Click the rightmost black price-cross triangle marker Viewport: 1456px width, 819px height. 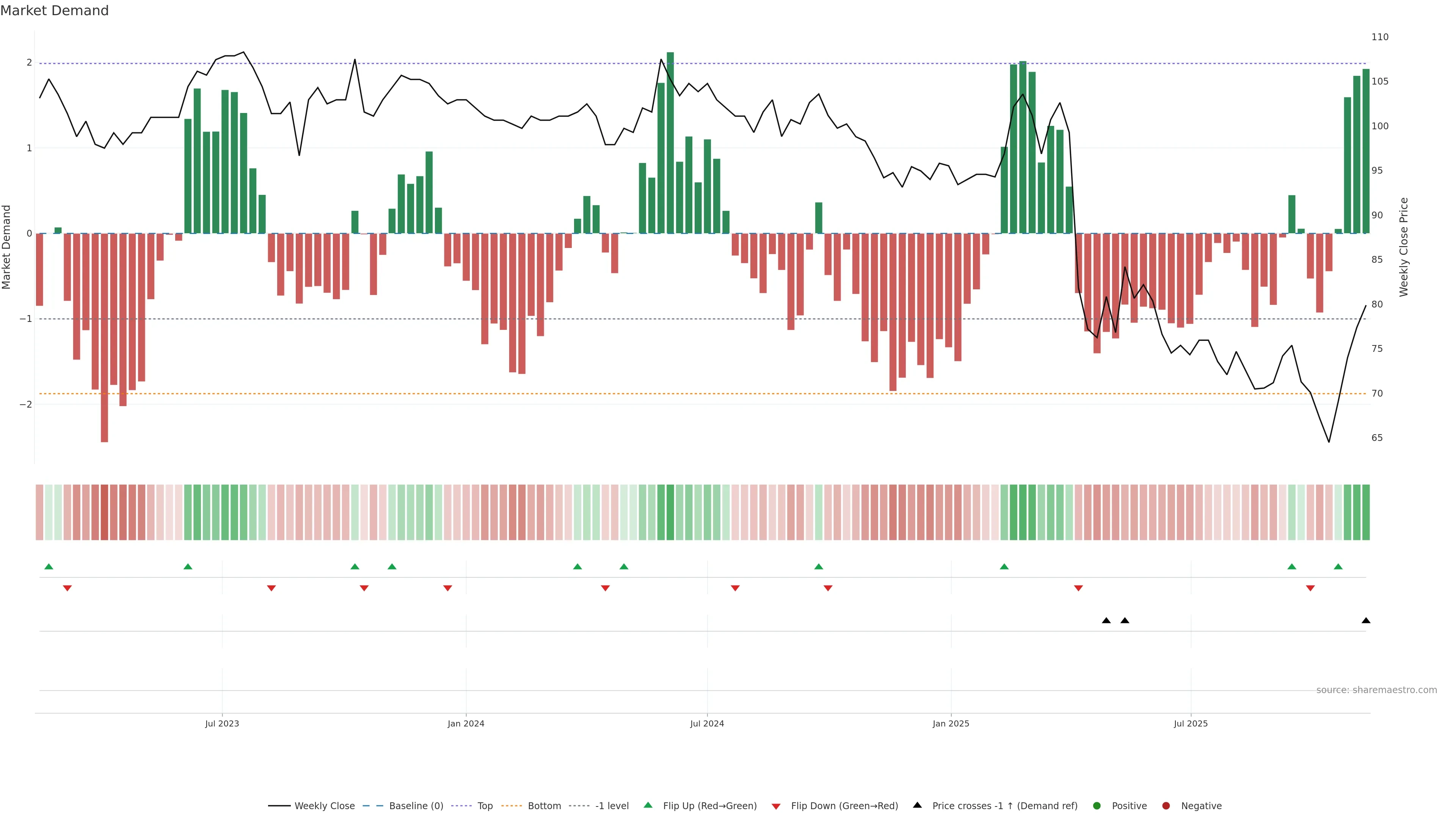1365,621
